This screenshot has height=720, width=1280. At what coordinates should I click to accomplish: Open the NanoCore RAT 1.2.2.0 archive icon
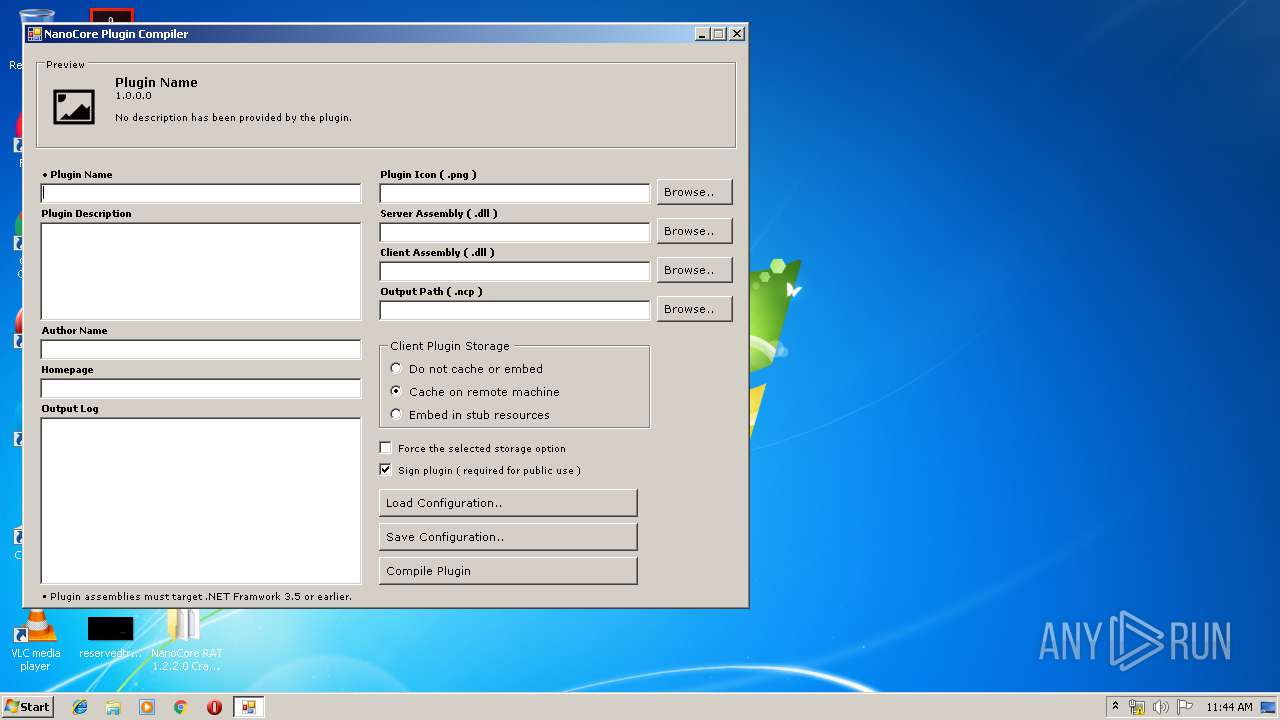tap(186, 642)
